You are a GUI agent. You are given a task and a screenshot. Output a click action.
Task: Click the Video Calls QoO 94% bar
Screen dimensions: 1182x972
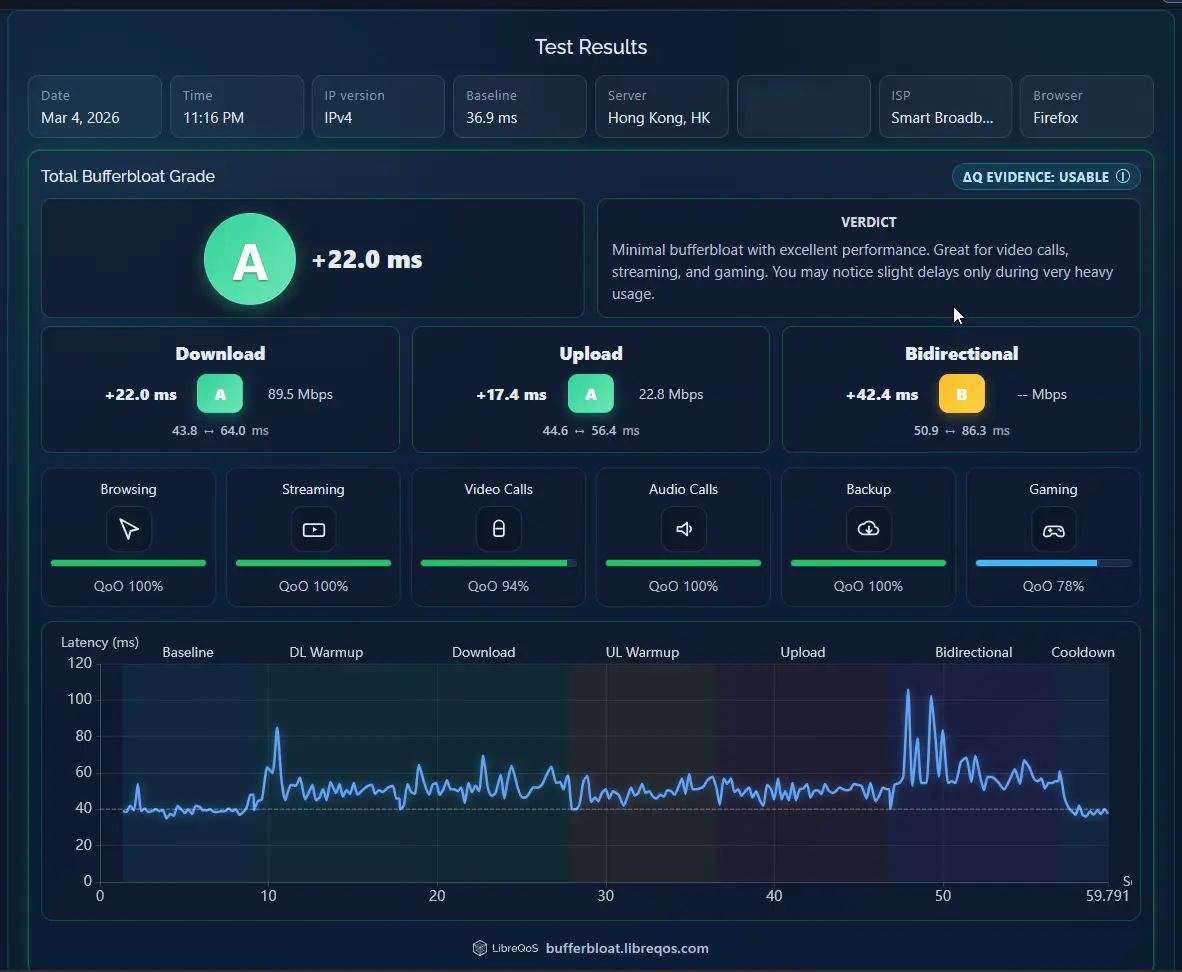(498, 563)
